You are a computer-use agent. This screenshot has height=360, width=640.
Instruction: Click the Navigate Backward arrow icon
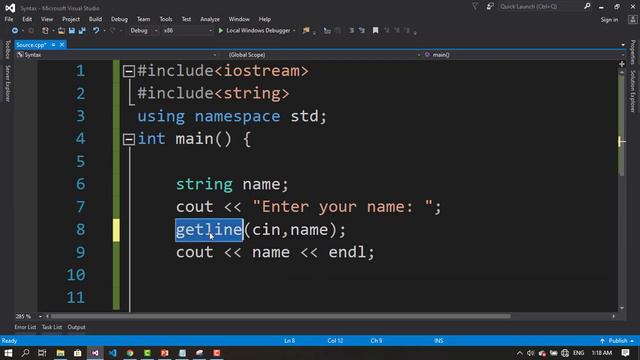coord(15,31)
